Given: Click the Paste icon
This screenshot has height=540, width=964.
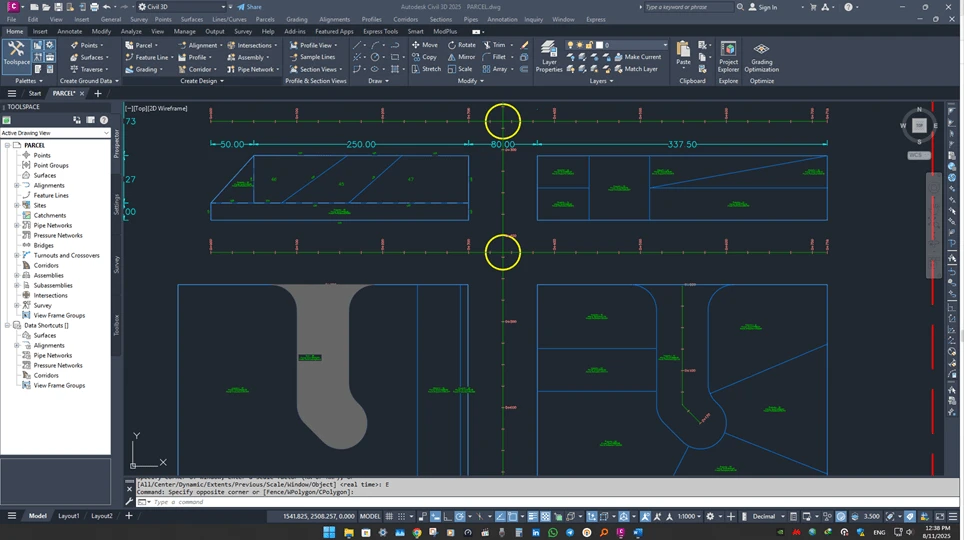Looking at the screenshot, I should coord(683,52).
